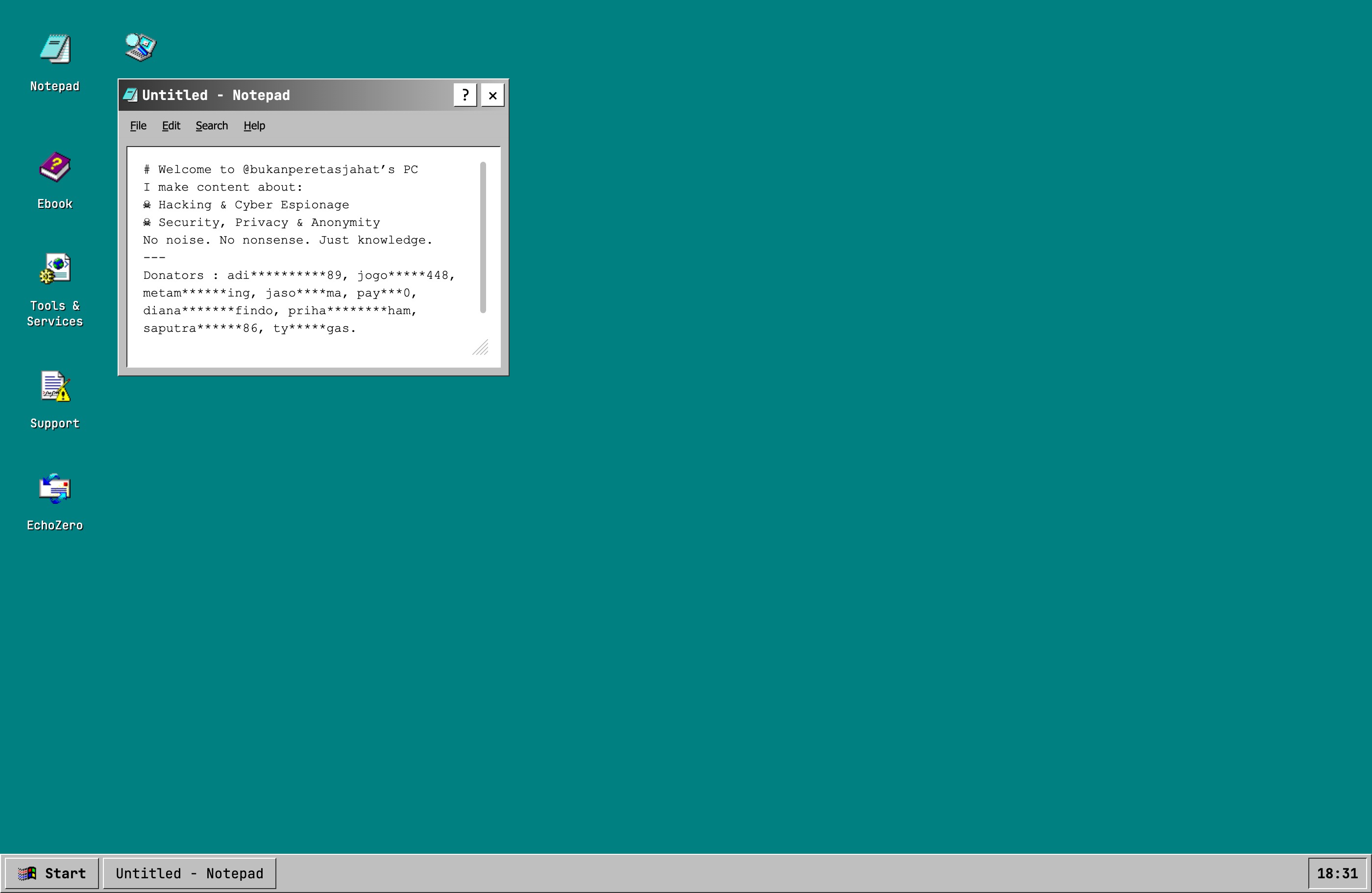Viewport: 1372px width, 893px height.
Task: Open the File menu
Action: pos(138,125)
